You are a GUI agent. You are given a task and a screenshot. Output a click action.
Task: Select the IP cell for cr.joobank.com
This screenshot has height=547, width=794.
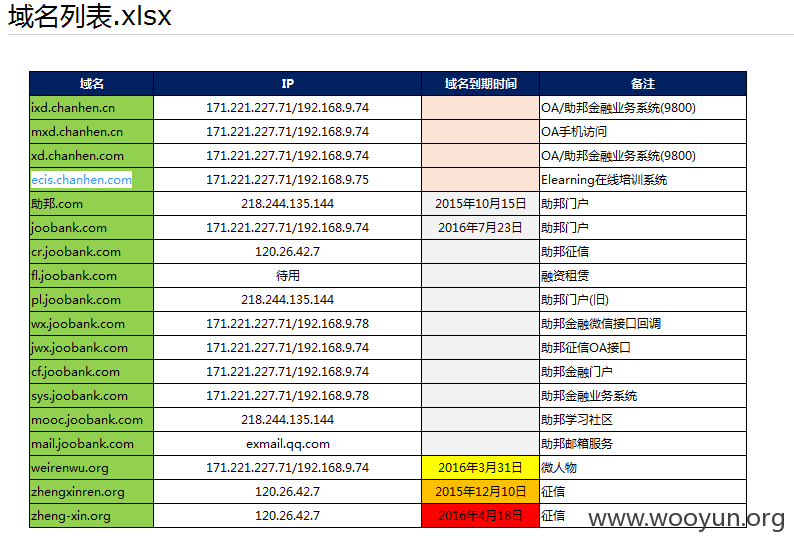[x=288, y=252]
